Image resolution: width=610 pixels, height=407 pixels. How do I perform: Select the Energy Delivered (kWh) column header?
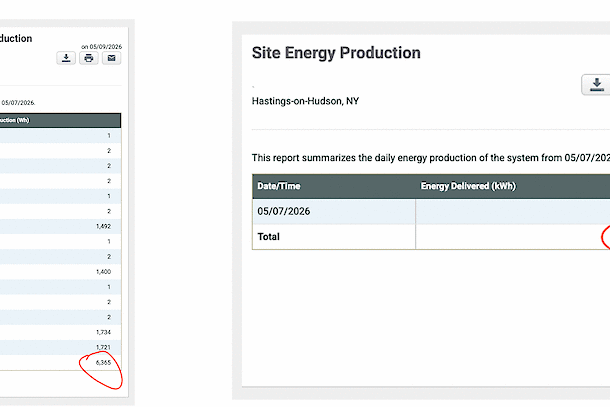[x=468, y=186]
